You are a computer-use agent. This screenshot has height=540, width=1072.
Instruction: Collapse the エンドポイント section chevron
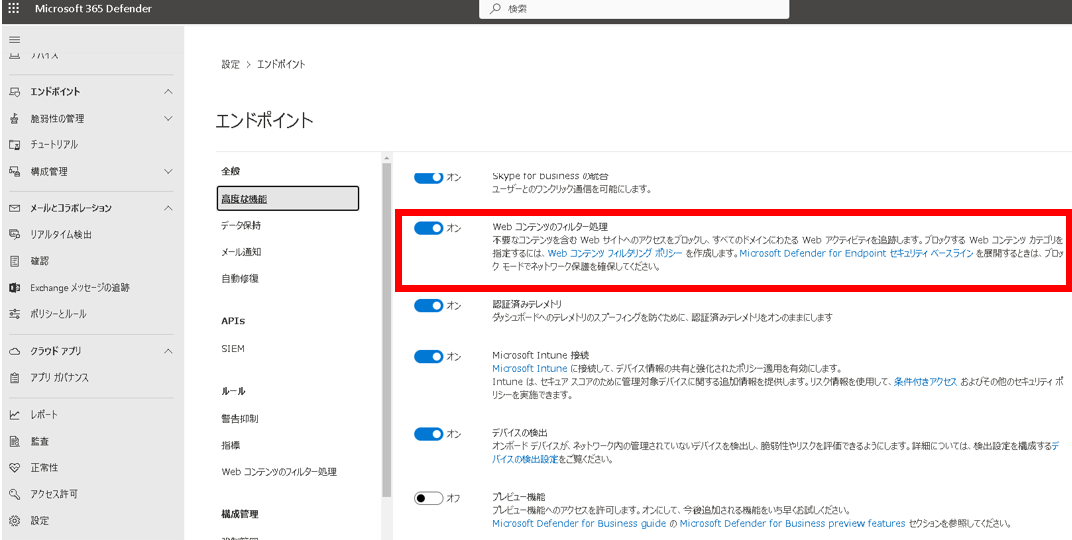169,92
